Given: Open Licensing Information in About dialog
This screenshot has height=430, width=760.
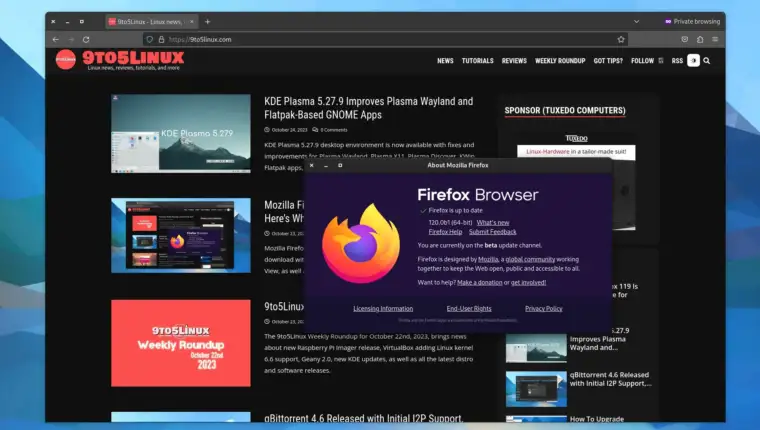Looking at the screenshot, I should click(x=383, y=308).
